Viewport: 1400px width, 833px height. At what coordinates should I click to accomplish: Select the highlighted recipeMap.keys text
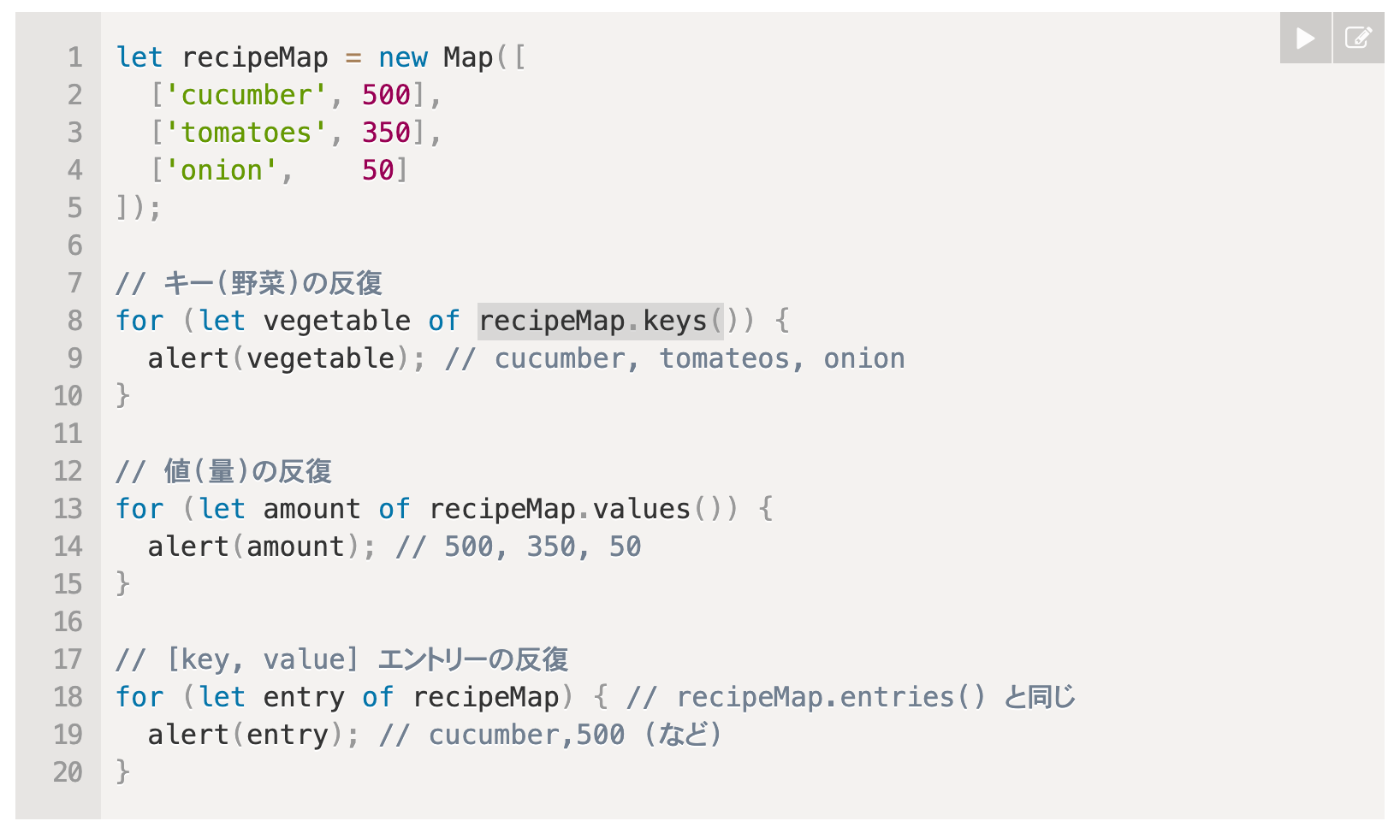[x=600, y=320]
